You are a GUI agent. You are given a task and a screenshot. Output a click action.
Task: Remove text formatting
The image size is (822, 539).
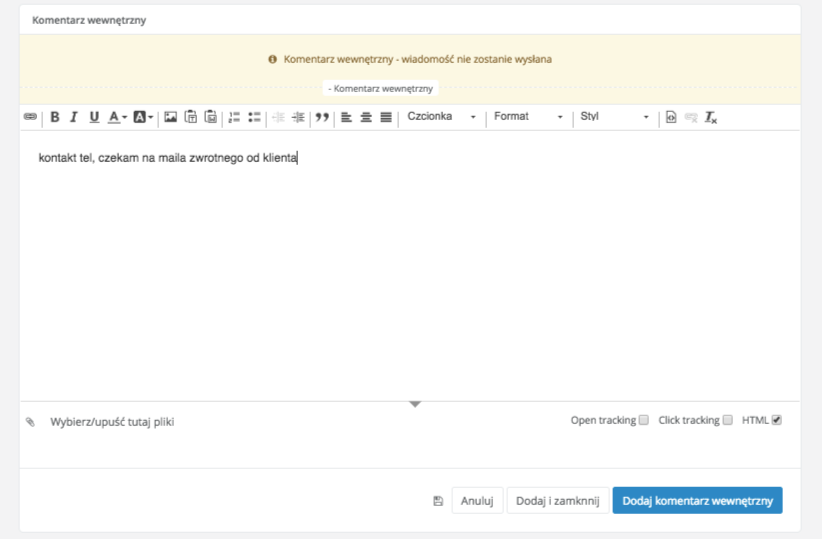[x=711, y=117]
